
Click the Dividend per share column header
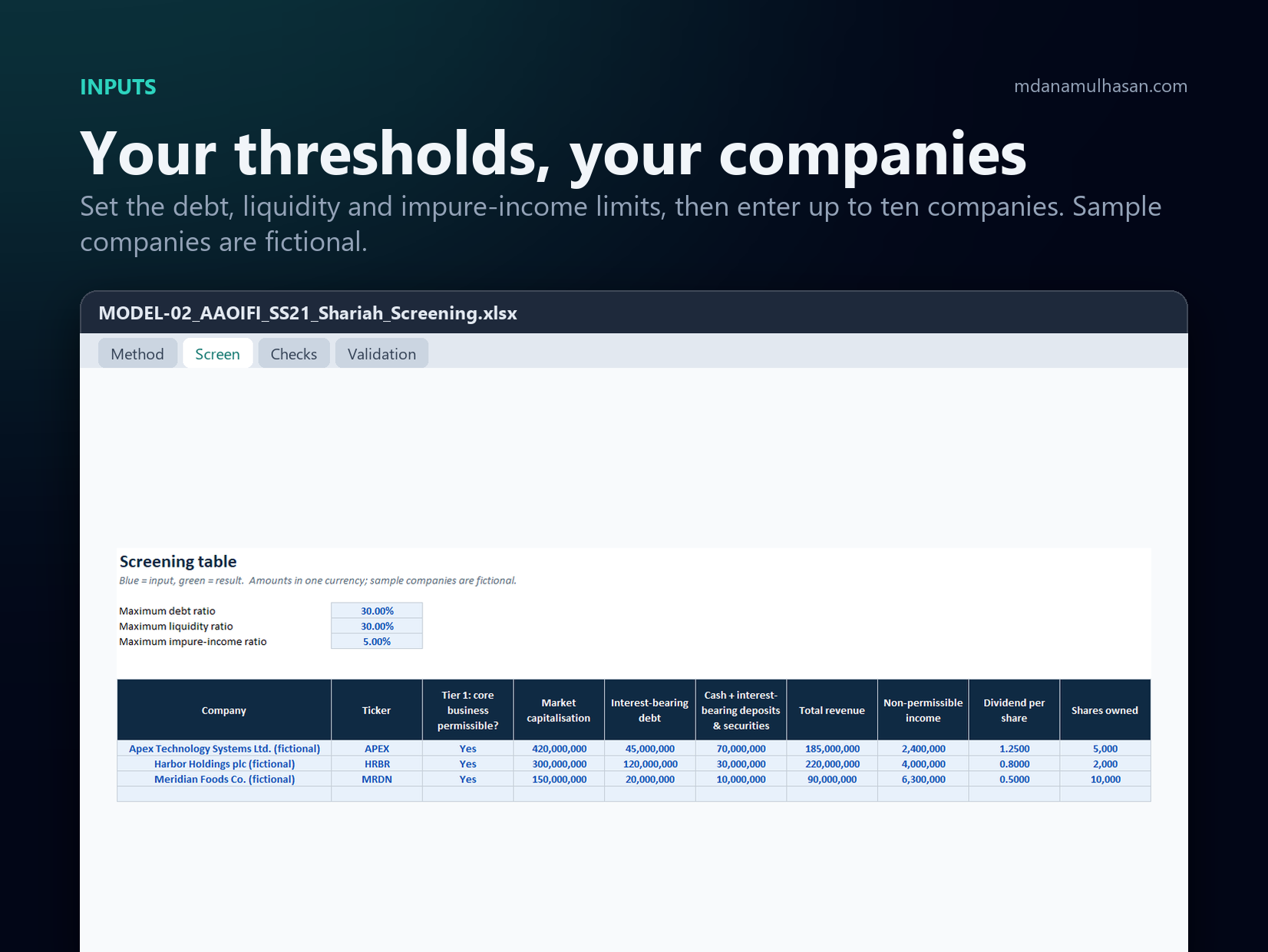[x=1015, y=710]
